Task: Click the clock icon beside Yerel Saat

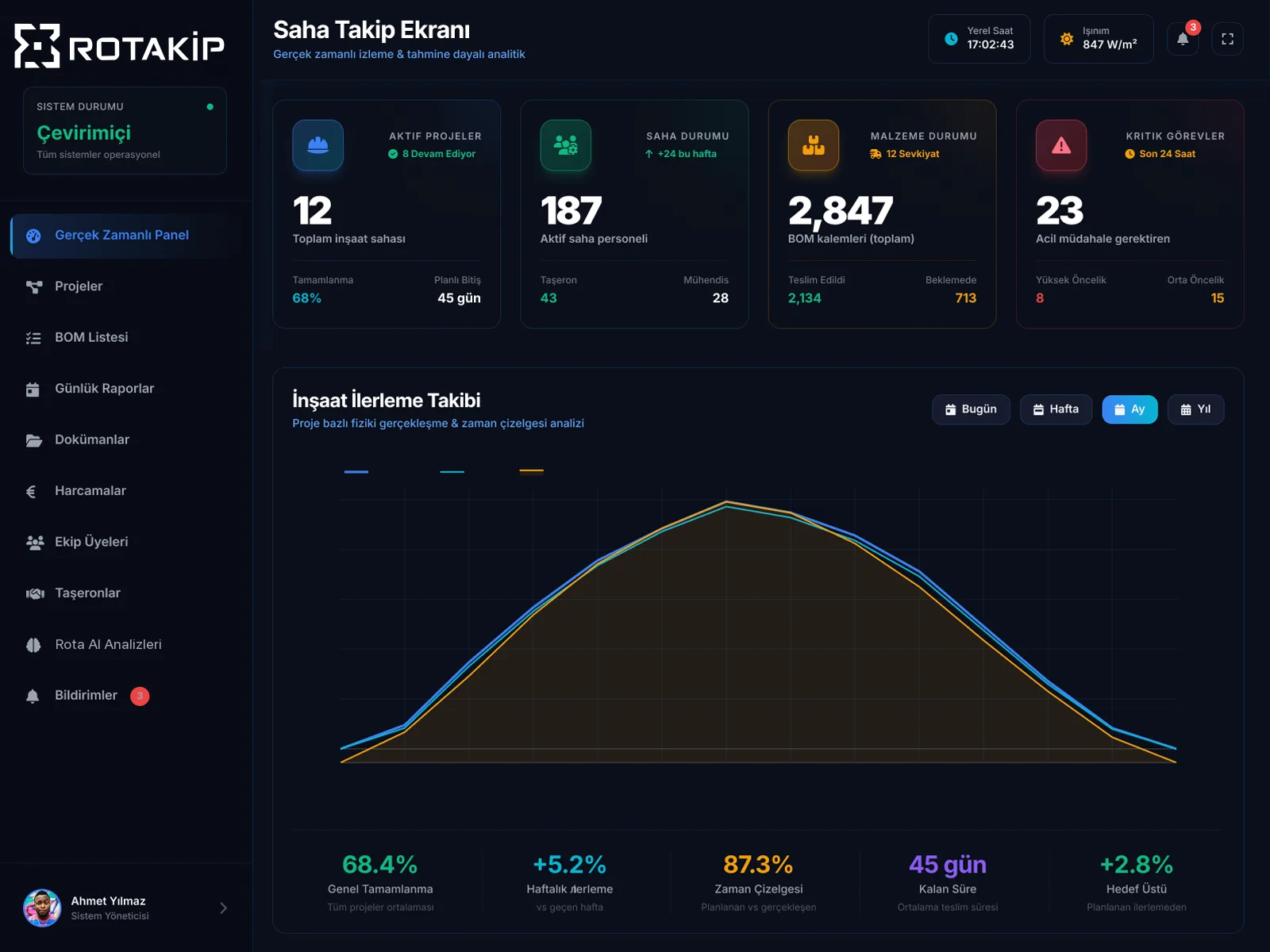Action: (951, 39)
